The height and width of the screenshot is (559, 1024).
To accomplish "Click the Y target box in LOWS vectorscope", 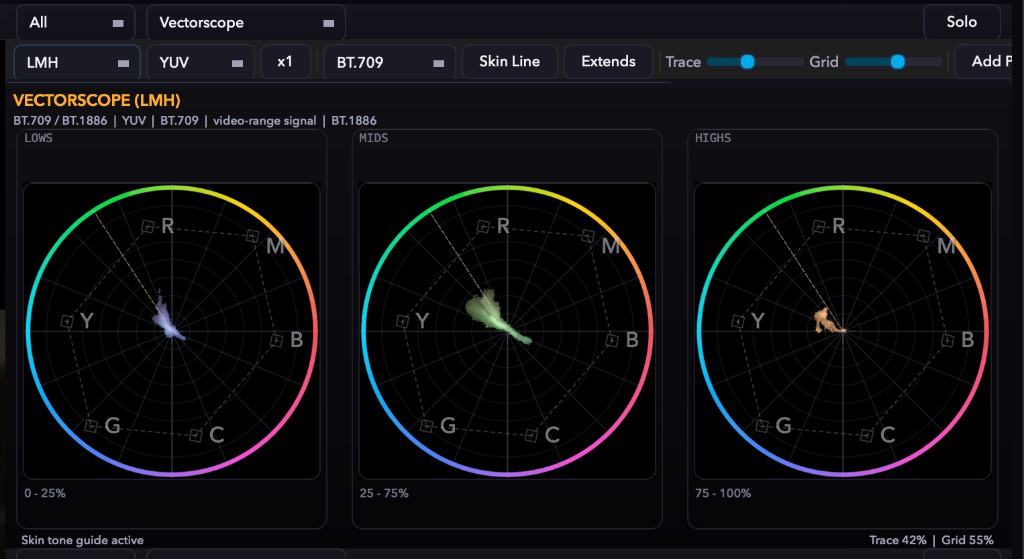I will click(x=67, y=321).
